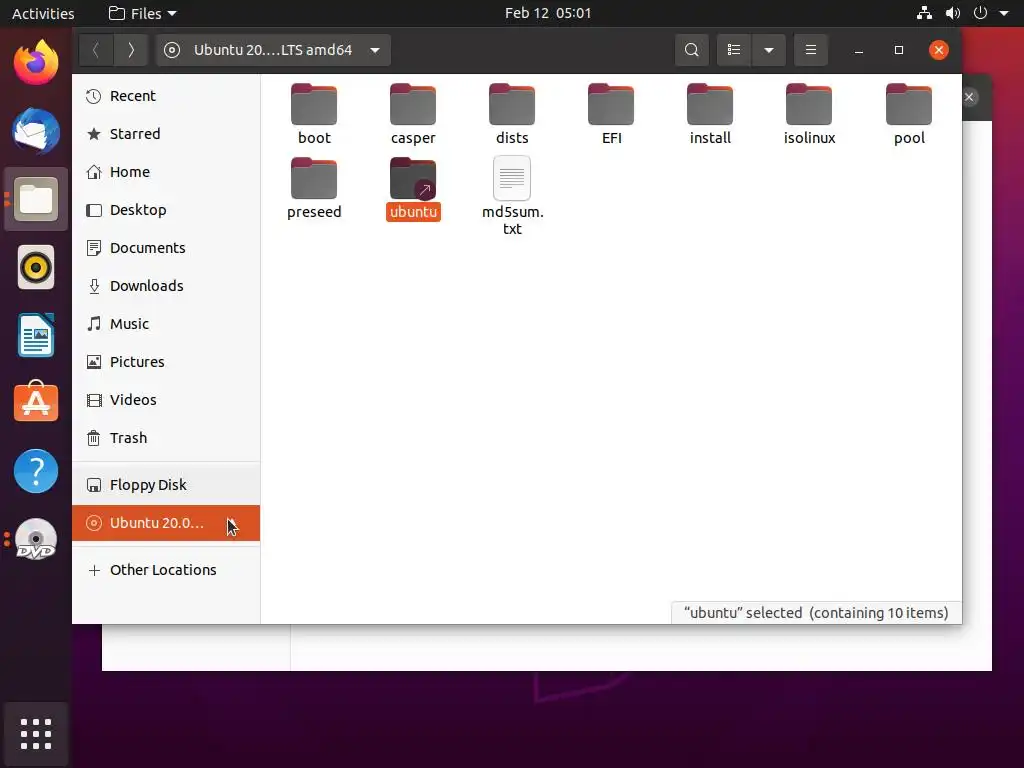The height and width of the screenshot is (768, 1024).
Task: Open Documents in the sidebar
Action: click(166, 248)
